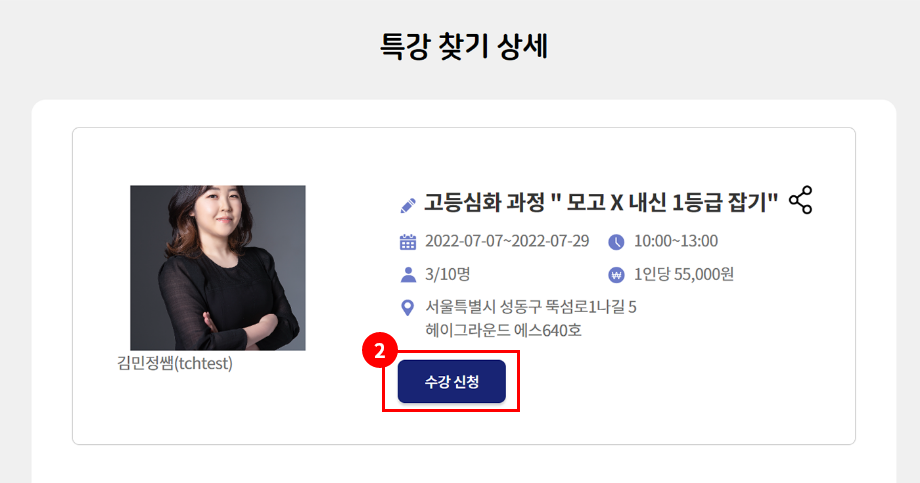Click the 수강 신청 button
This screenshot has height=483, width=920.
[x=451, y=381]
